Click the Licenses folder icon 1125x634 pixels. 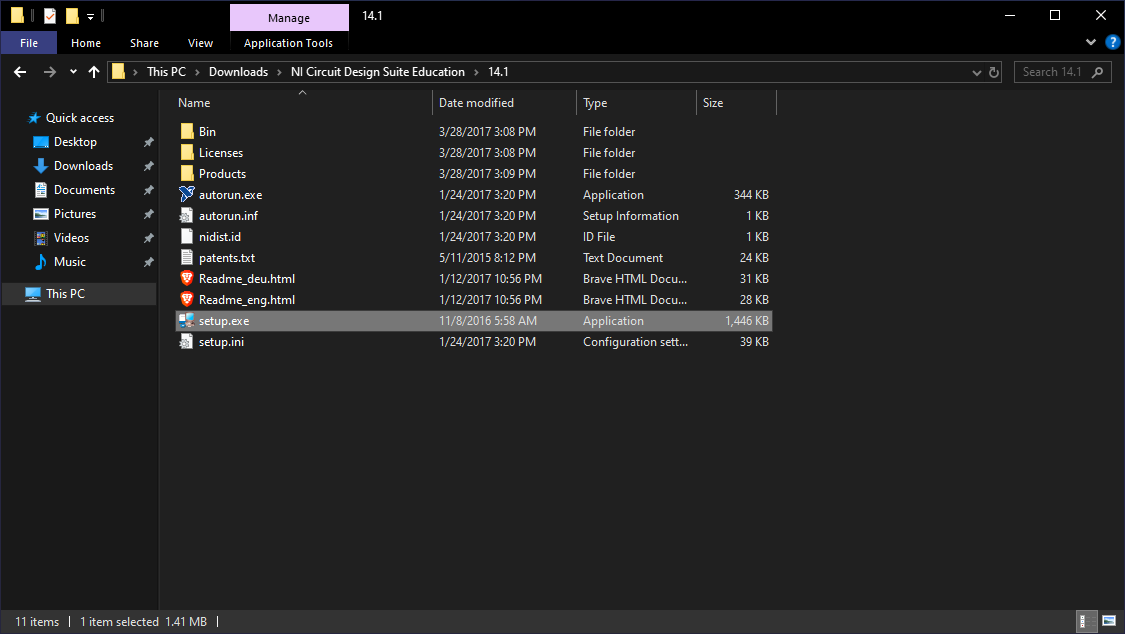(187, 152)
